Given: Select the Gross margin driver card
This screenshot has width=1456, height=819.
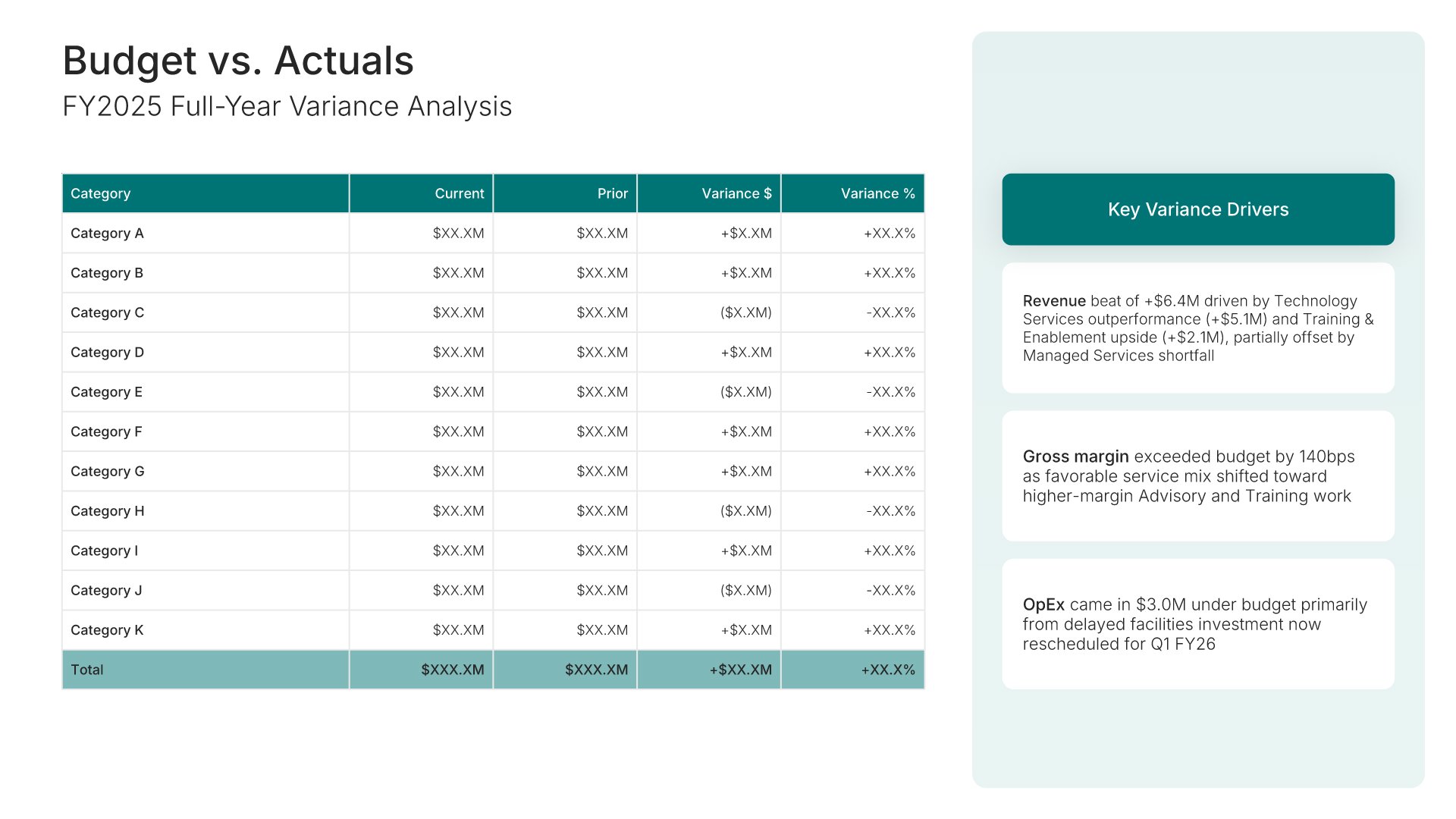Looking at the screenshot, I should (x=1197, y=476).
